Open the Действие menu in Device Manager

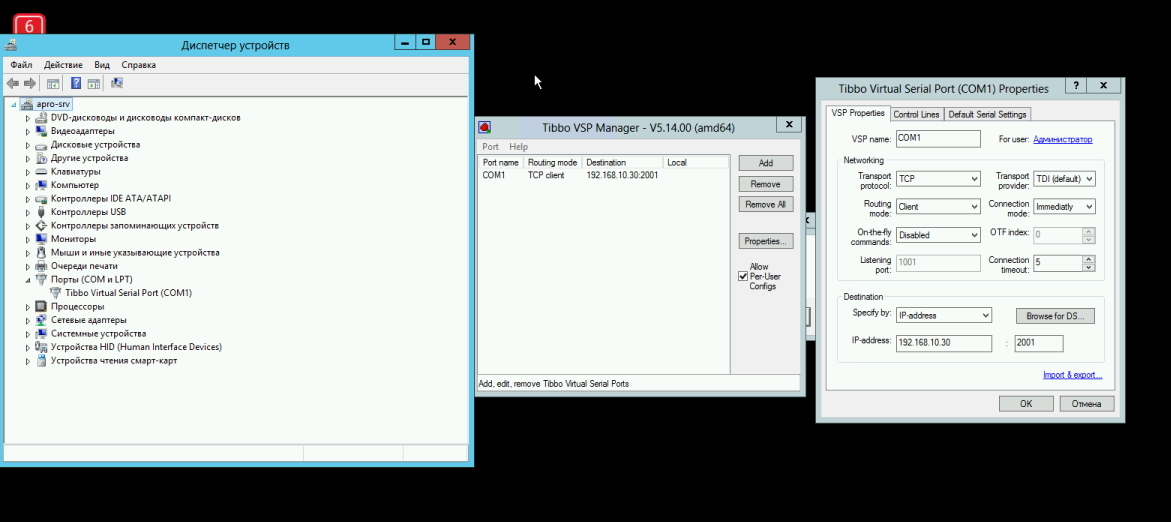coord(63,65)
